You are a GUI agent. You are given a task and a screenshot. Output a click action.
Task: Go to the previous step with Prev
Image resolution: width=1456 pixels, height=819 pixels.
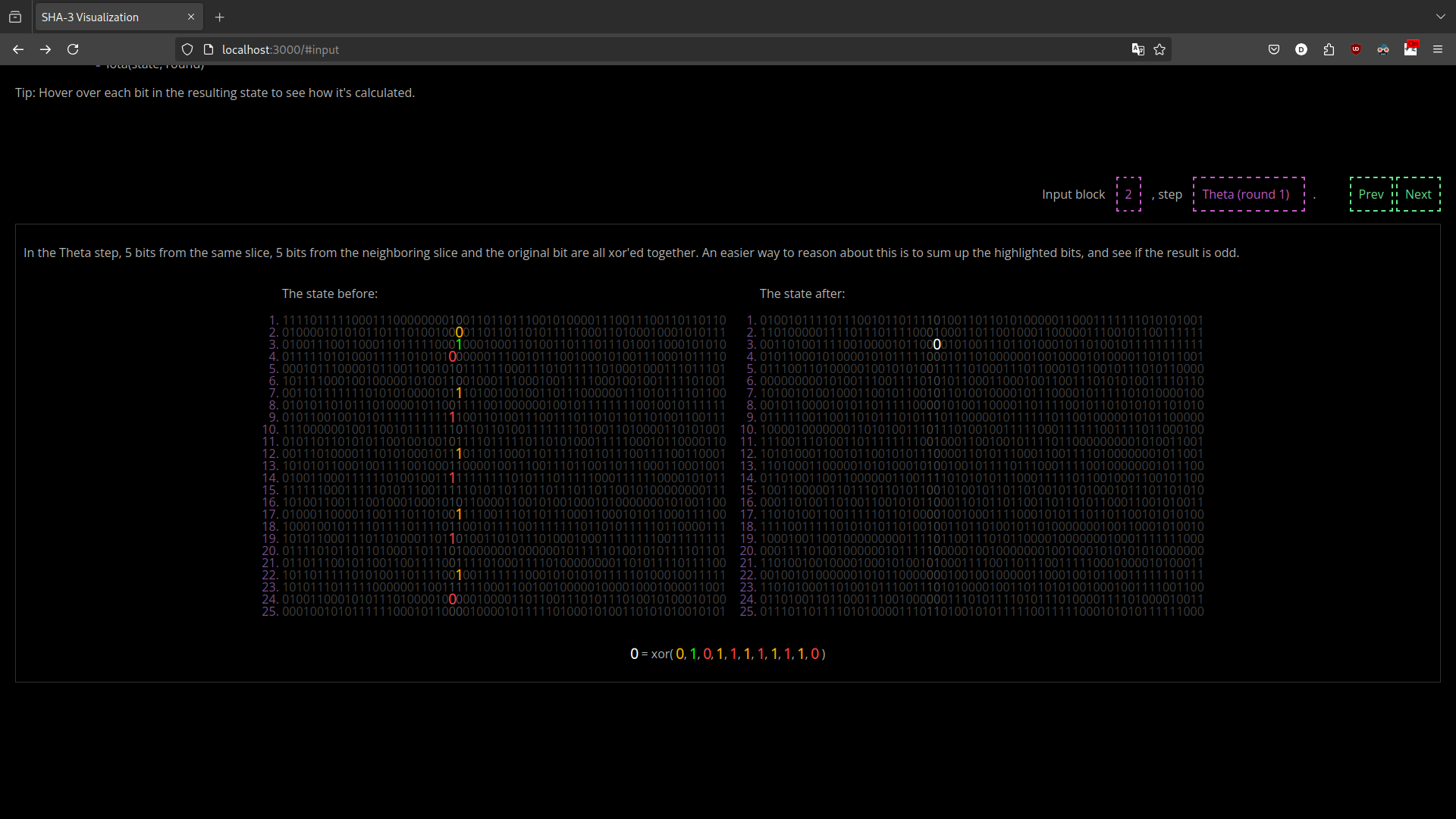[1372, 194]
